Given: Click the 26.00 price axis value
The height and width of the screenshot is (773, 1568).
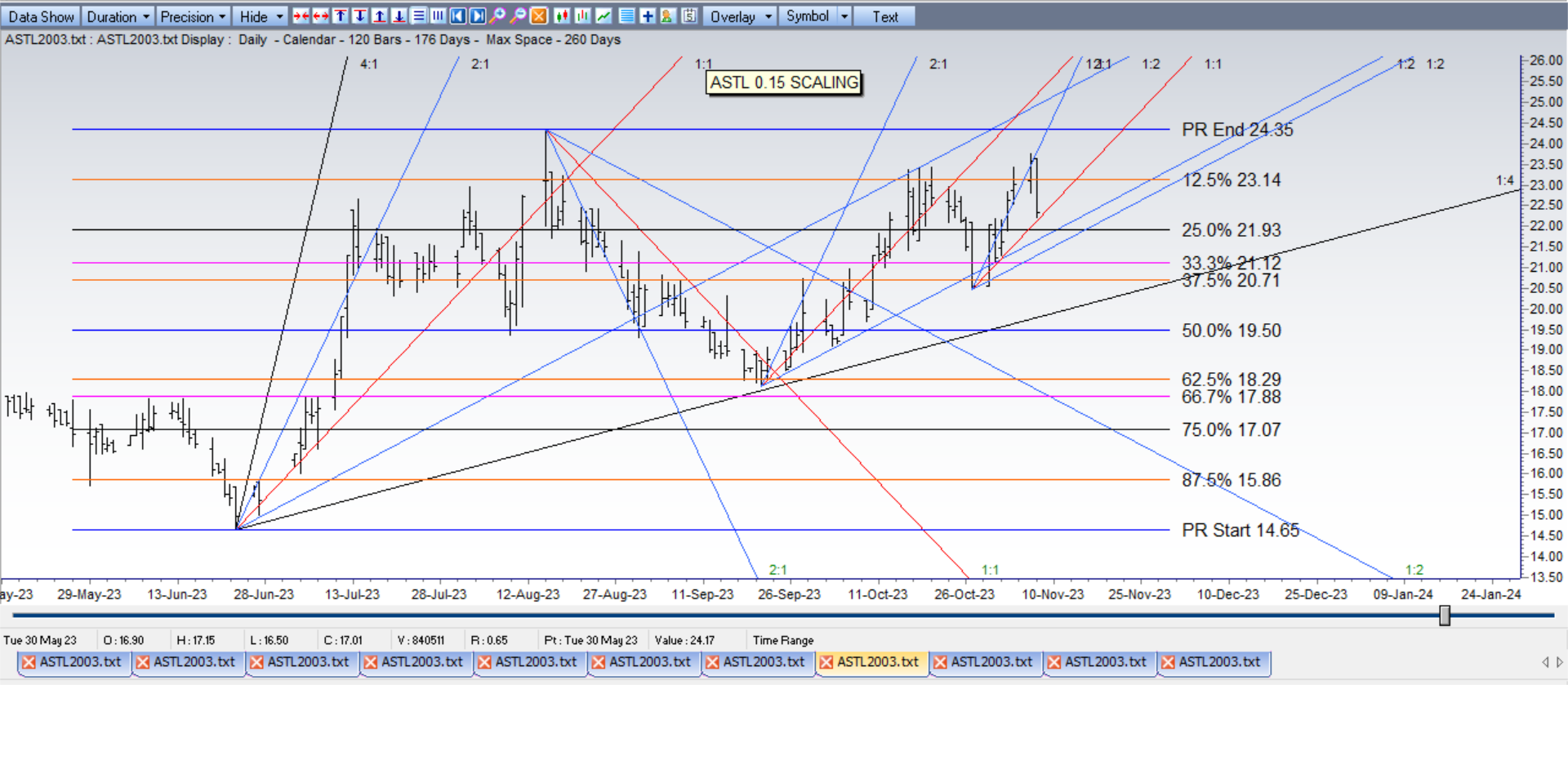Looking at the screenshot, I should tap(1546, 60).
